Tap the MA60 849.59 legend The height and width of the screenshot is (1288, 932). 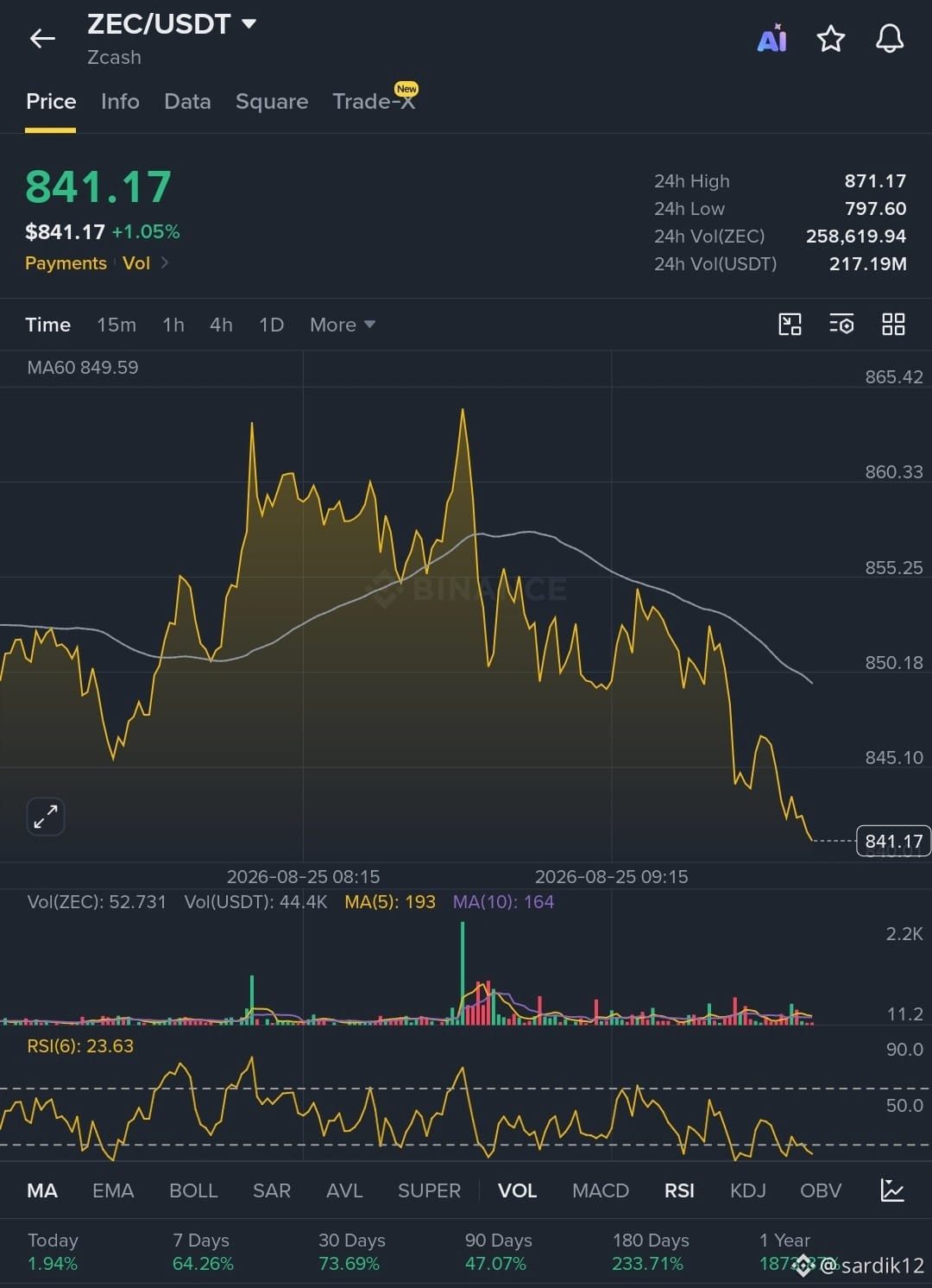pyautogui.click(x=83, y=368)
